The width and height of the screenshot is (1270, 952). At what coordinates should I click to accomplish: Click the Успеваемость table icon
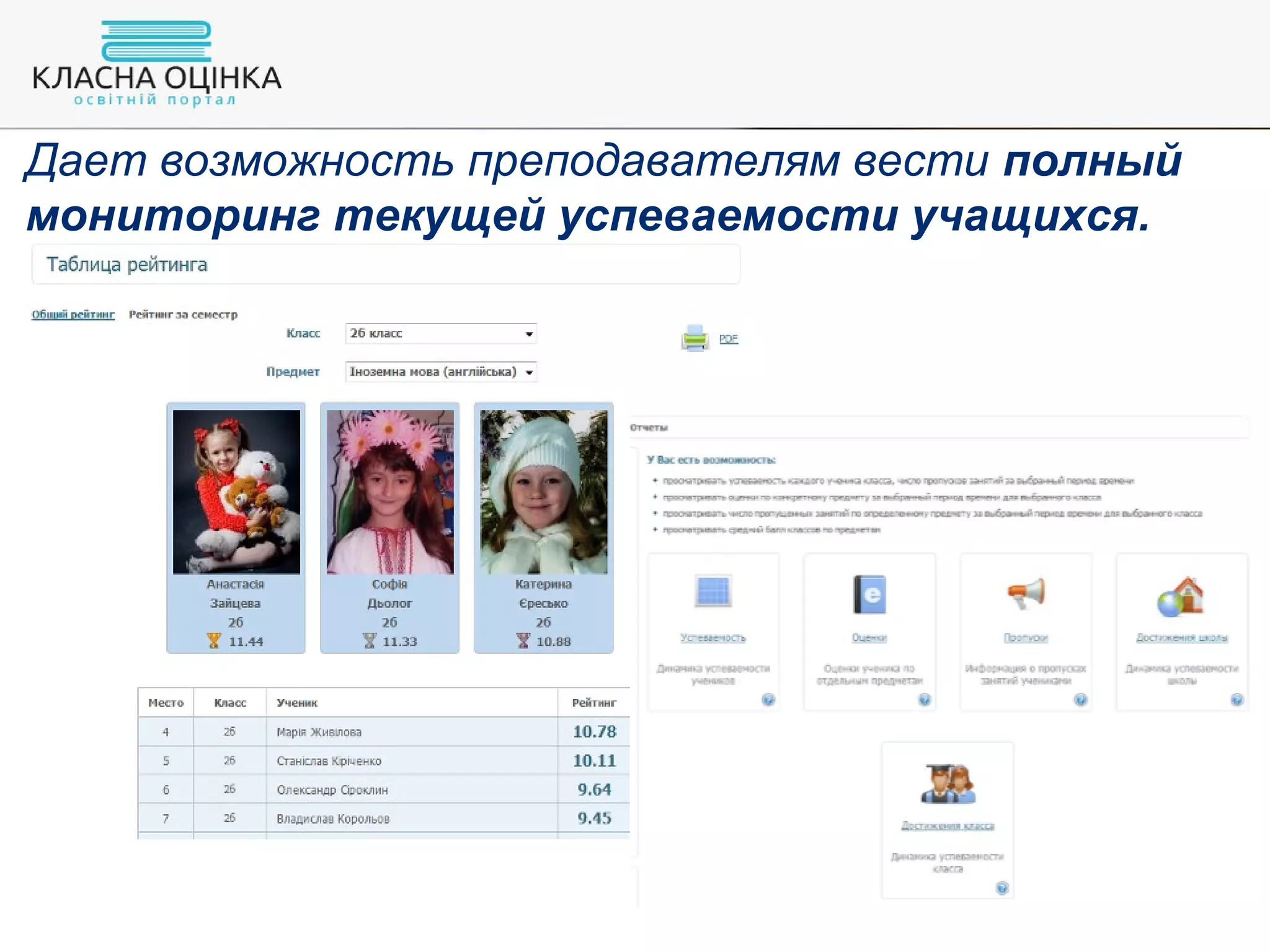pyautogui.click(x=713, y=591)
